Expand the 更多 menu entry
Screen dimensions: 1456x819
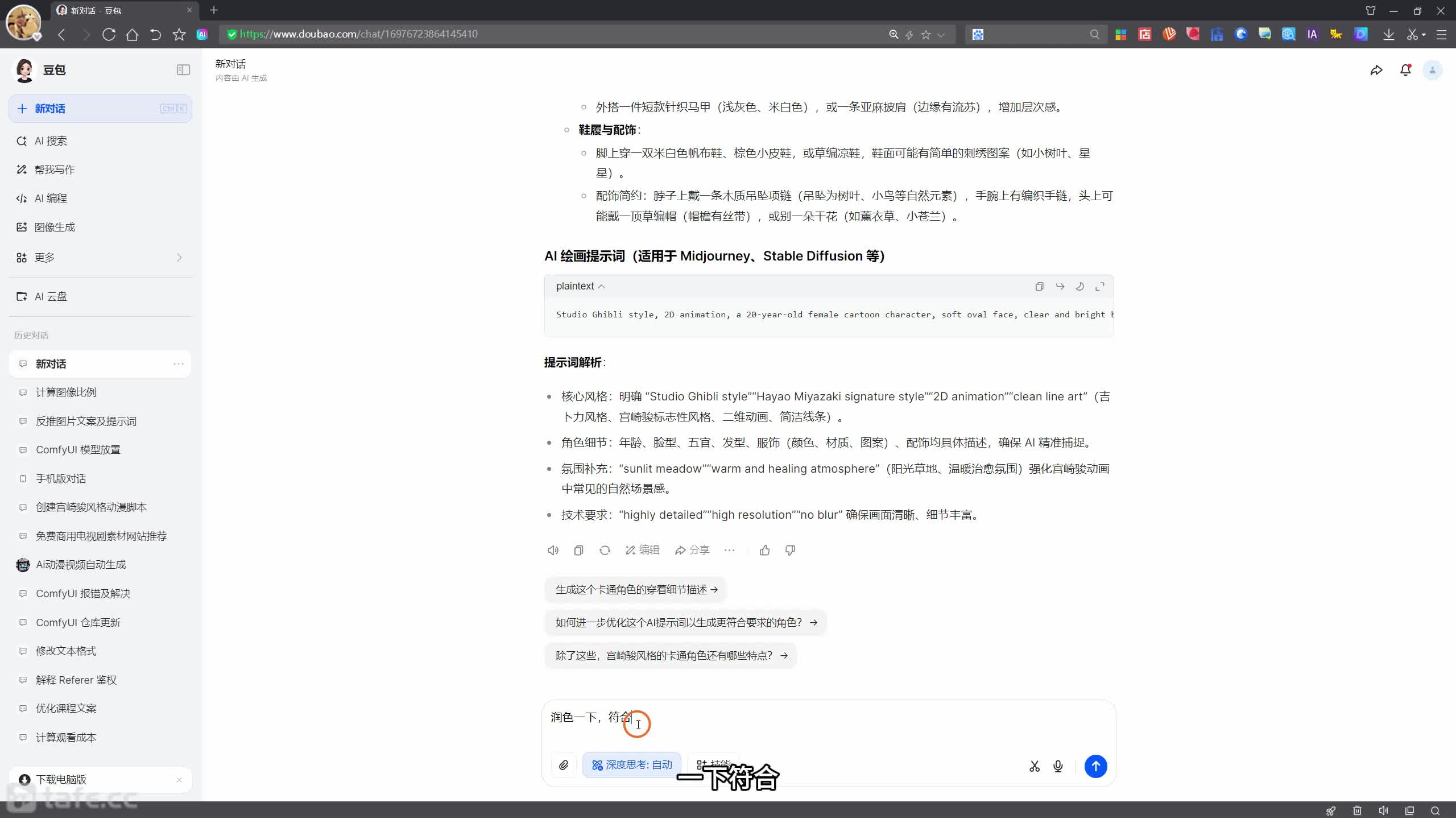click(x=100, y=258)
